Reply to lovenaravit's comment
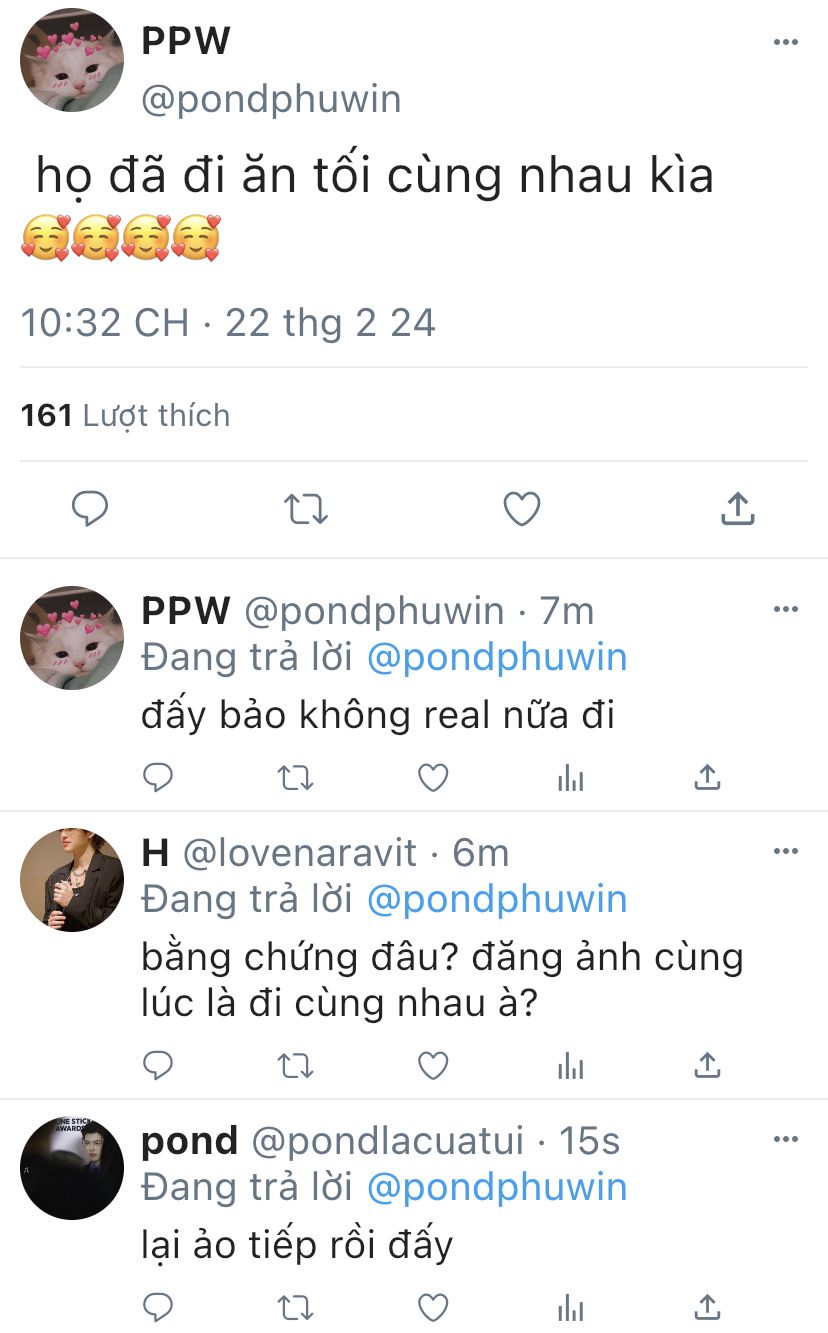828x1333 pixels. pos(158,1066)
